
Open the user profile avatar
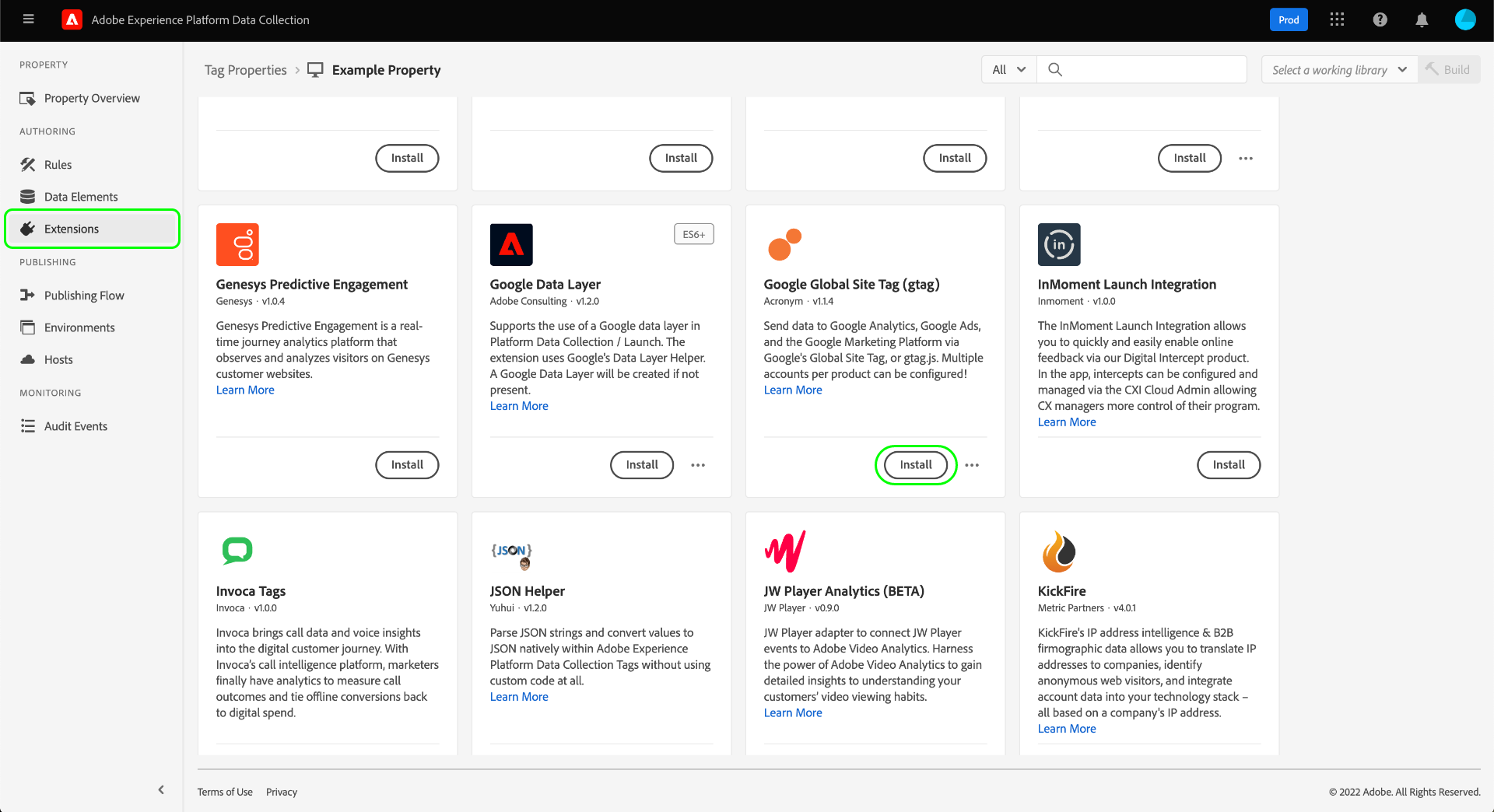click(1464, 19)
